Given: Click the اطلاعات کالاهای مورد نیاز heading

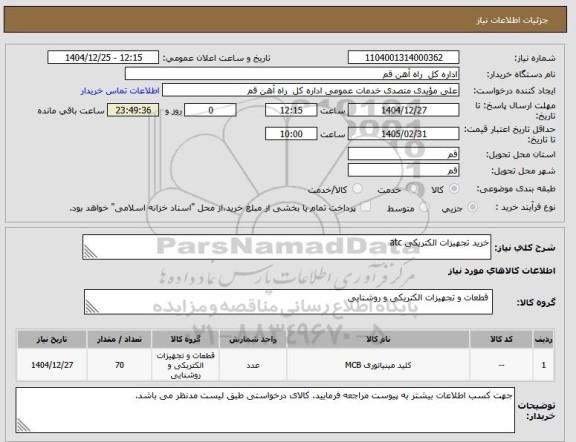Looking at the screenshot, I should pos(501,271).
